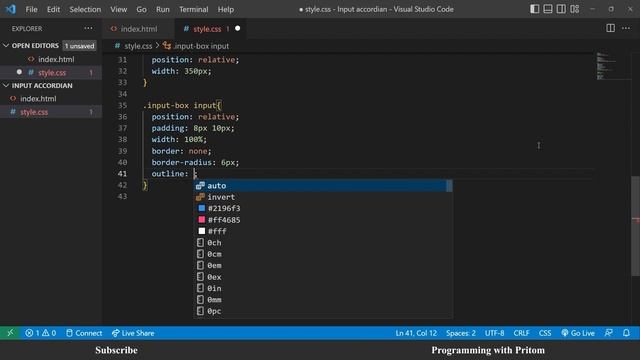Select 0in unit suggestion

point(322,289)
